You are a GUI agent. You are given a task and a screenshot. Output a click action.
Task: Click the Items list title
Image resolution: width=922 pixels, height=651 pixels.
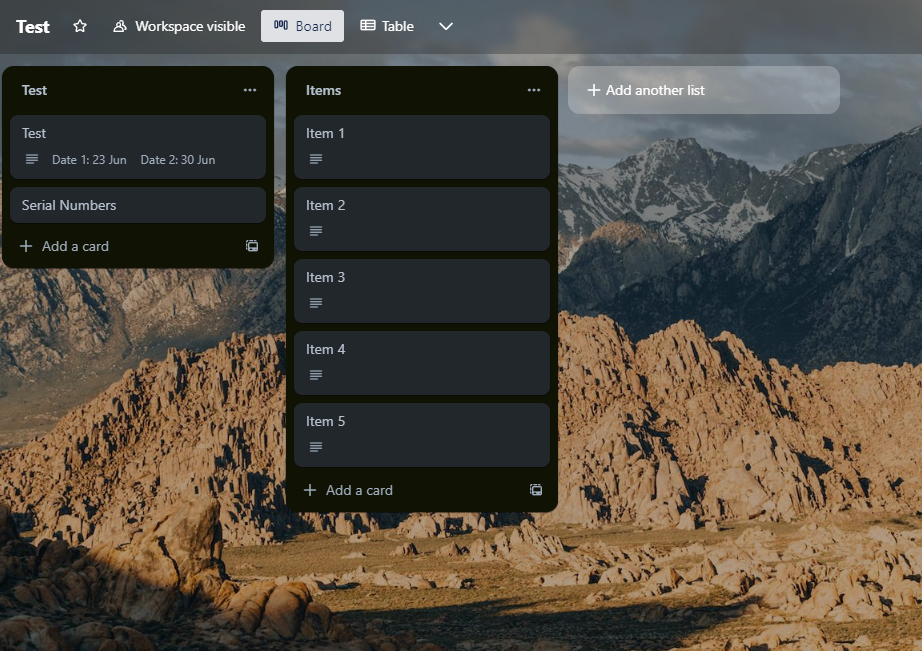[323, 90]
